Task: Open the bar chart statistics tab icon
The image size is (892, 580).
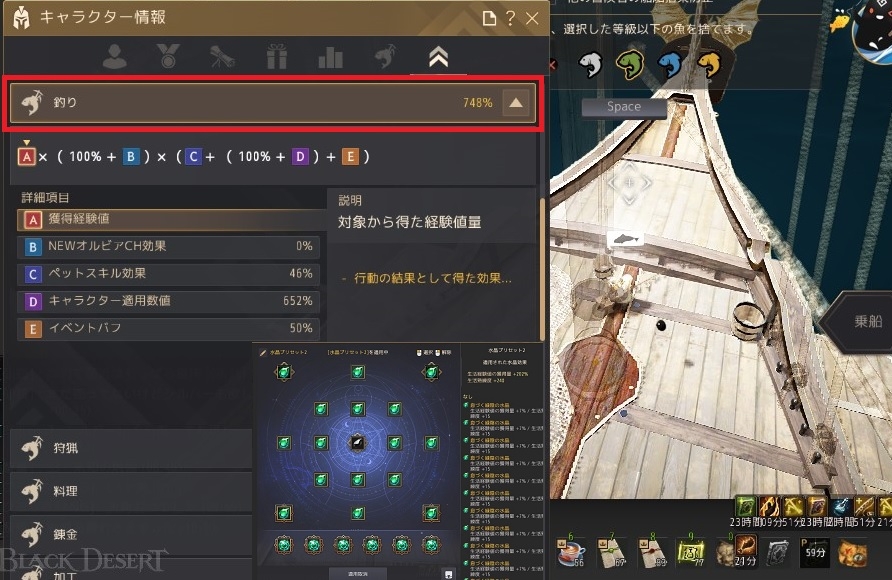Action: 331,57
